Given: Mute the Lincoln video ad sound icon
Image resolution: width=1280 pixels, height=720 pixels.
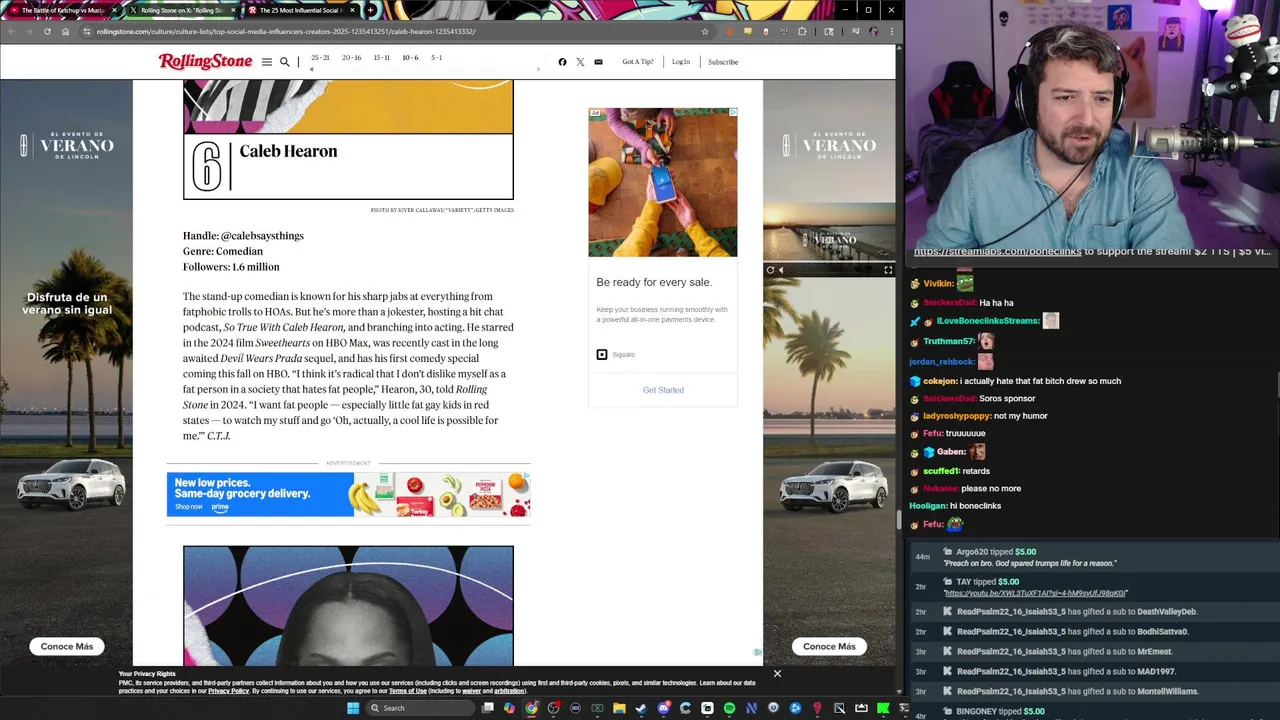Looking at the screenshot, I should pos(781,270).
